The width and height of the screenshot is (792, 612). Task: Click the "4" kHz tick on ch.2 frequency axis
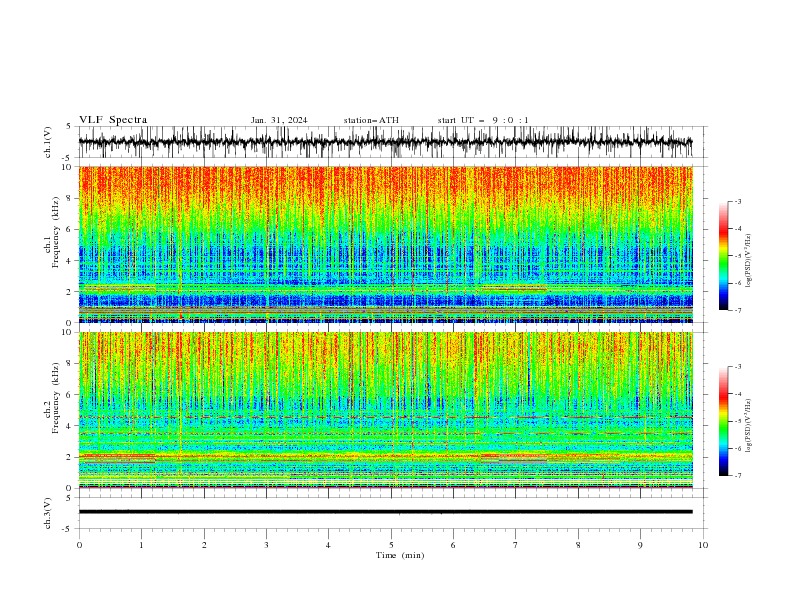tap(70, 426)
